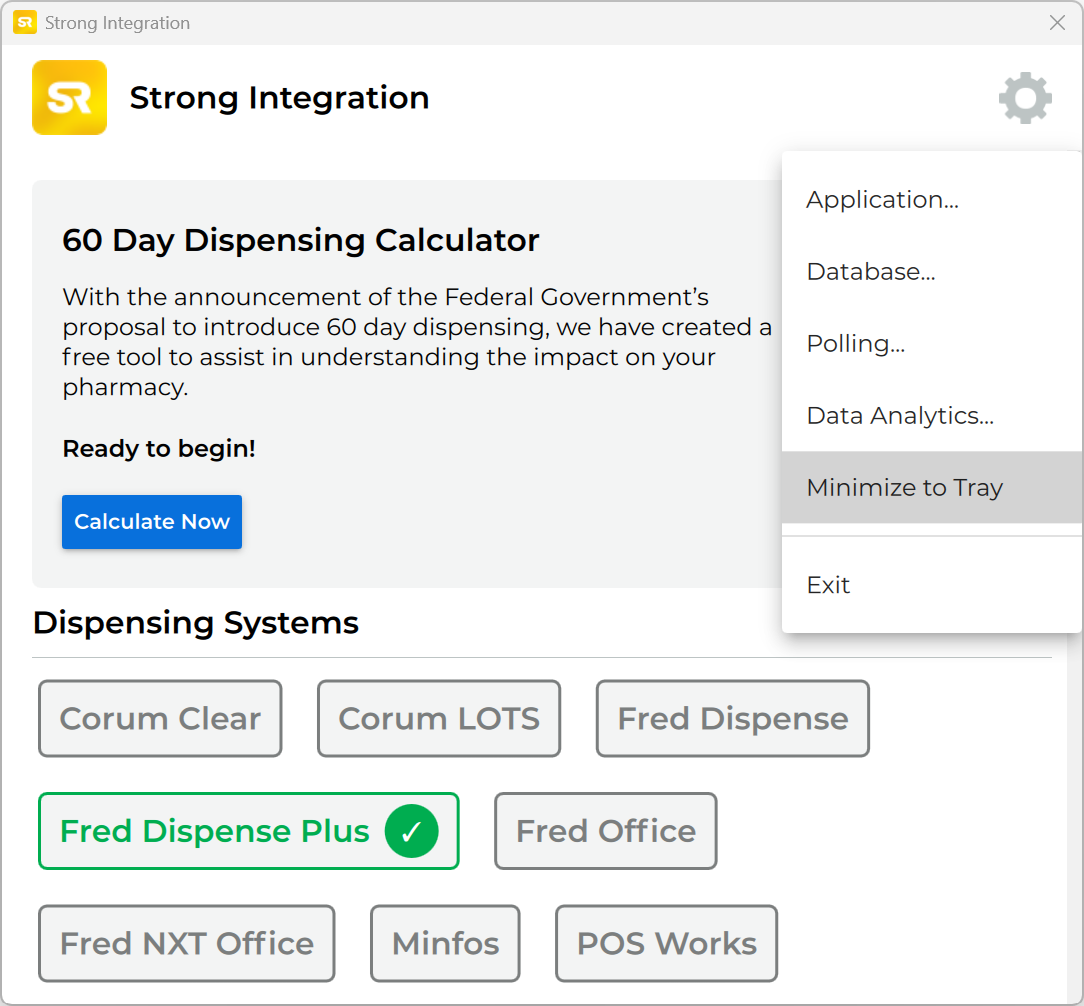Select Polling... in the settings menu
Image resolution: width=1084 pixels, height=1006 pixels.
tap(931, 344)
